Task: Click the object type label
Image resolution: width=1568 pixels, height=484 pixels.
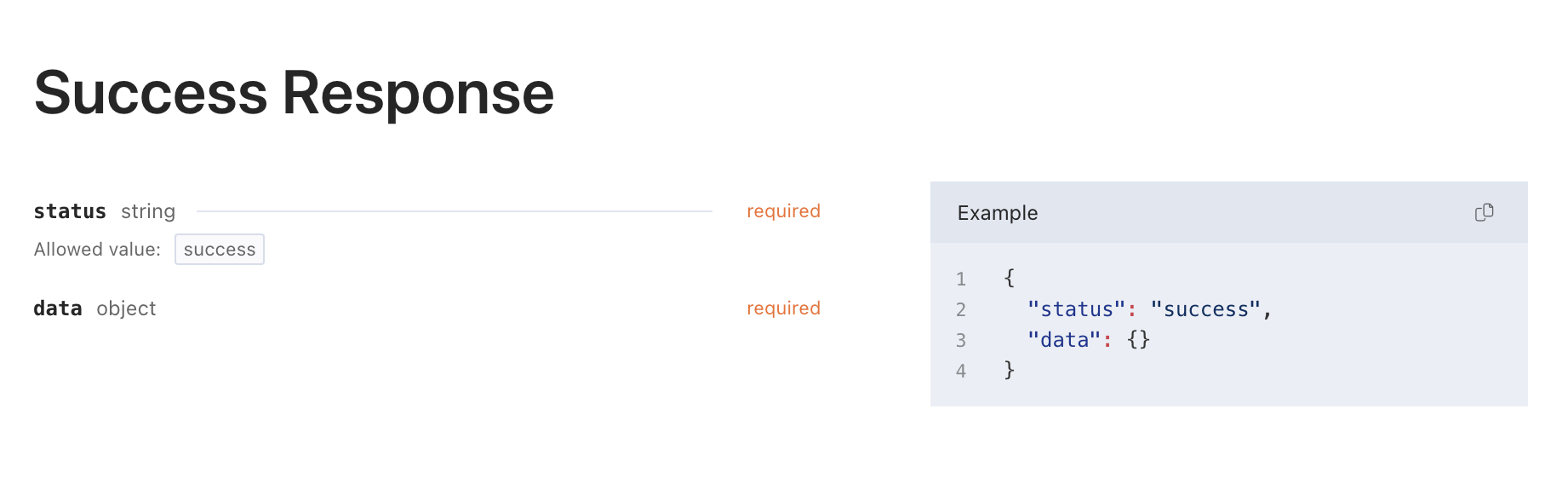Action: [x=126, y=308]
